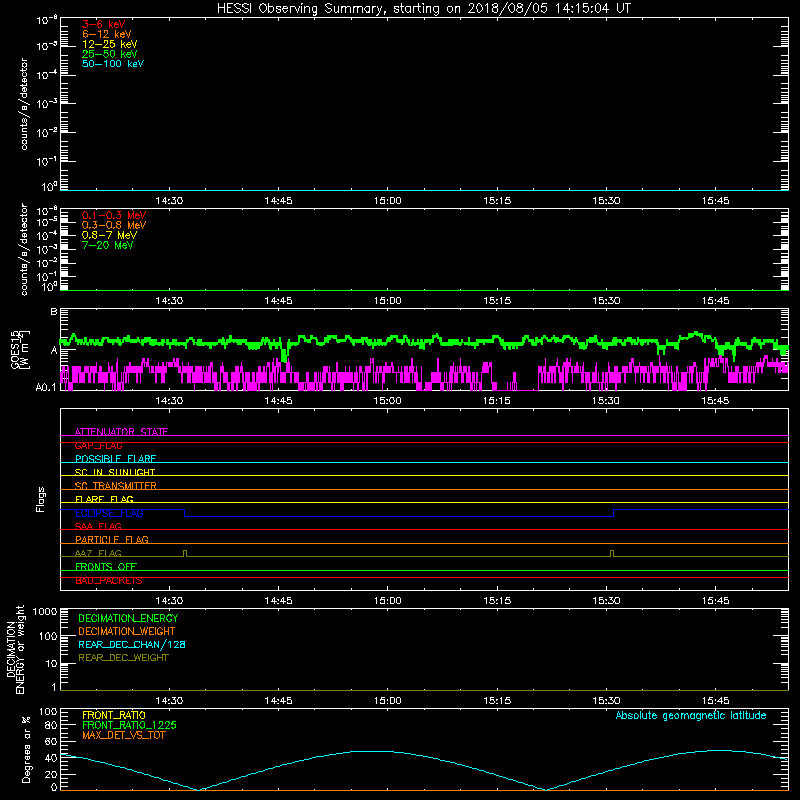Click the SC_TRANSMITTER flag label

pyautogui.click(x=116, y=485)
